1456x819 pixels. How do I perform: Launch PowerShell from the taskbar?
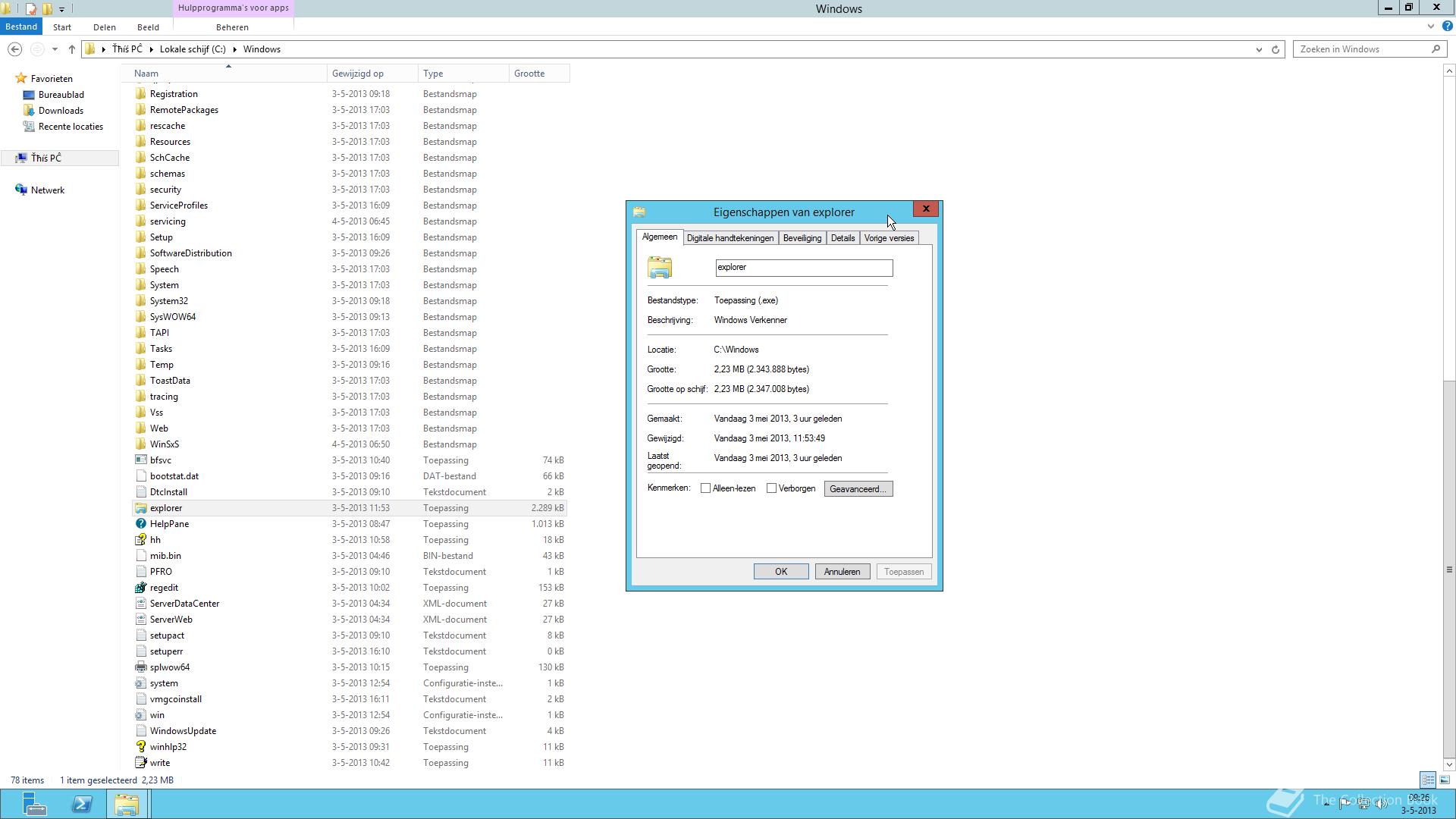pos(82,804)
